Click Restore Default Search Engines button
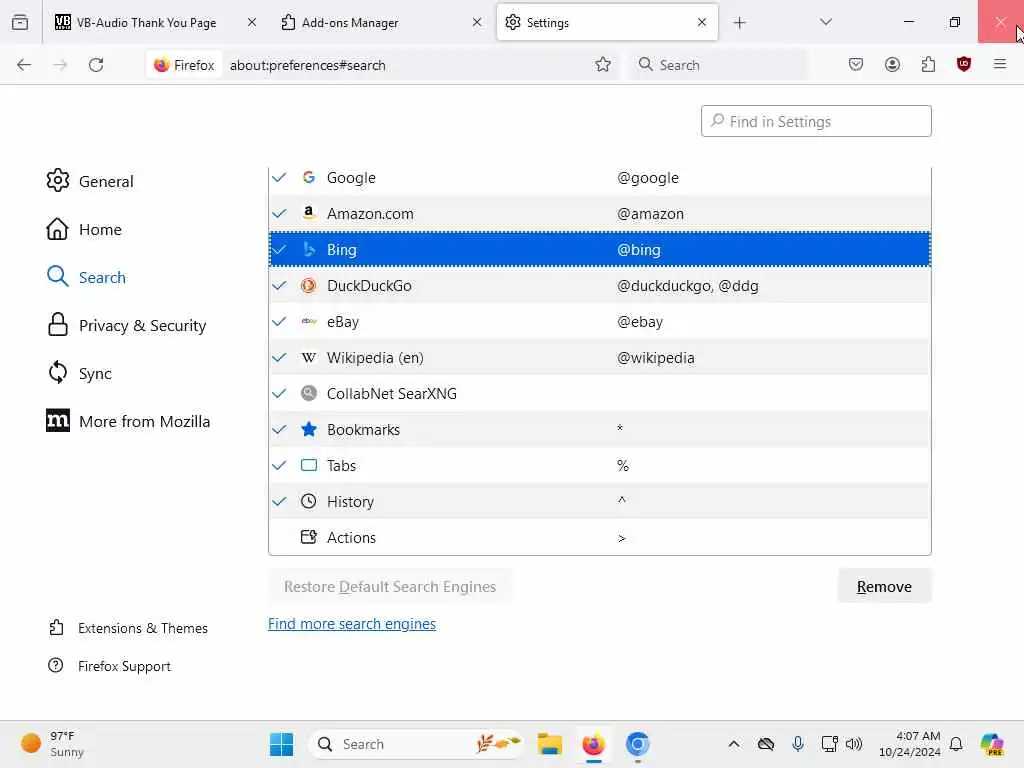The height and width of the screenshot is (768, 1024). point(390,586)
